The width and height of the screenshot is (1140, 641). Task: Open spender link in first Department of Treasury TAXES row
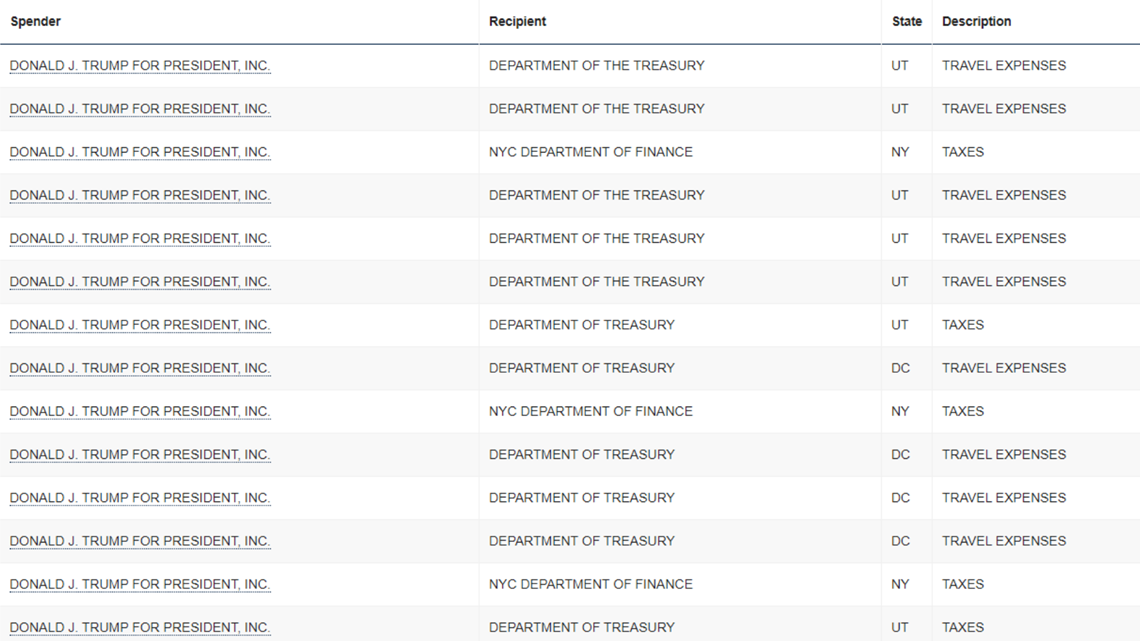coord(140,325)
